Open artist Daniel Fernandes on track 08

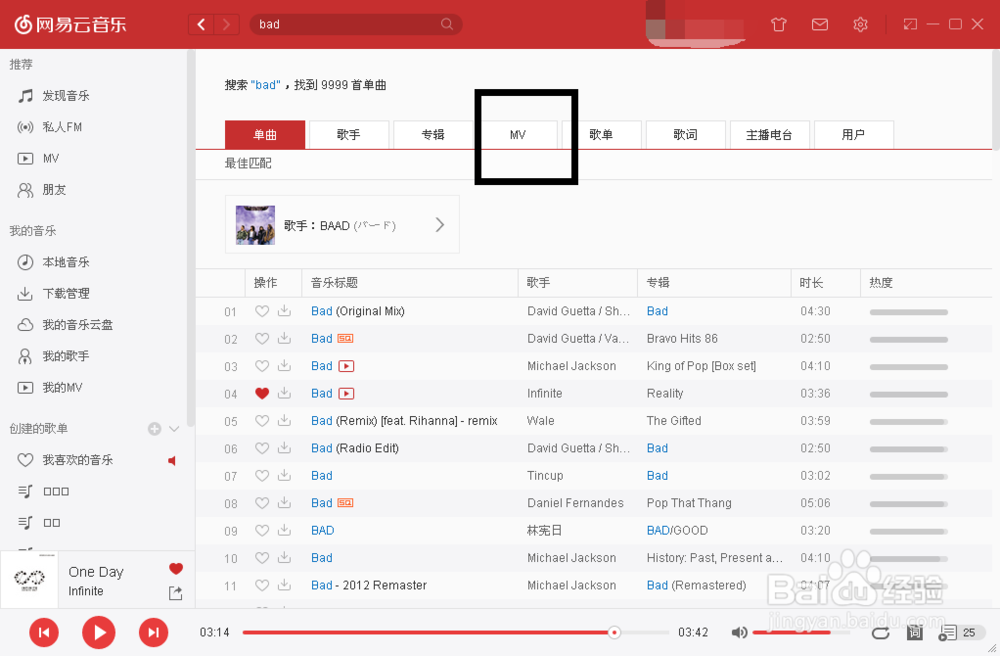click(x=575, y=503)
